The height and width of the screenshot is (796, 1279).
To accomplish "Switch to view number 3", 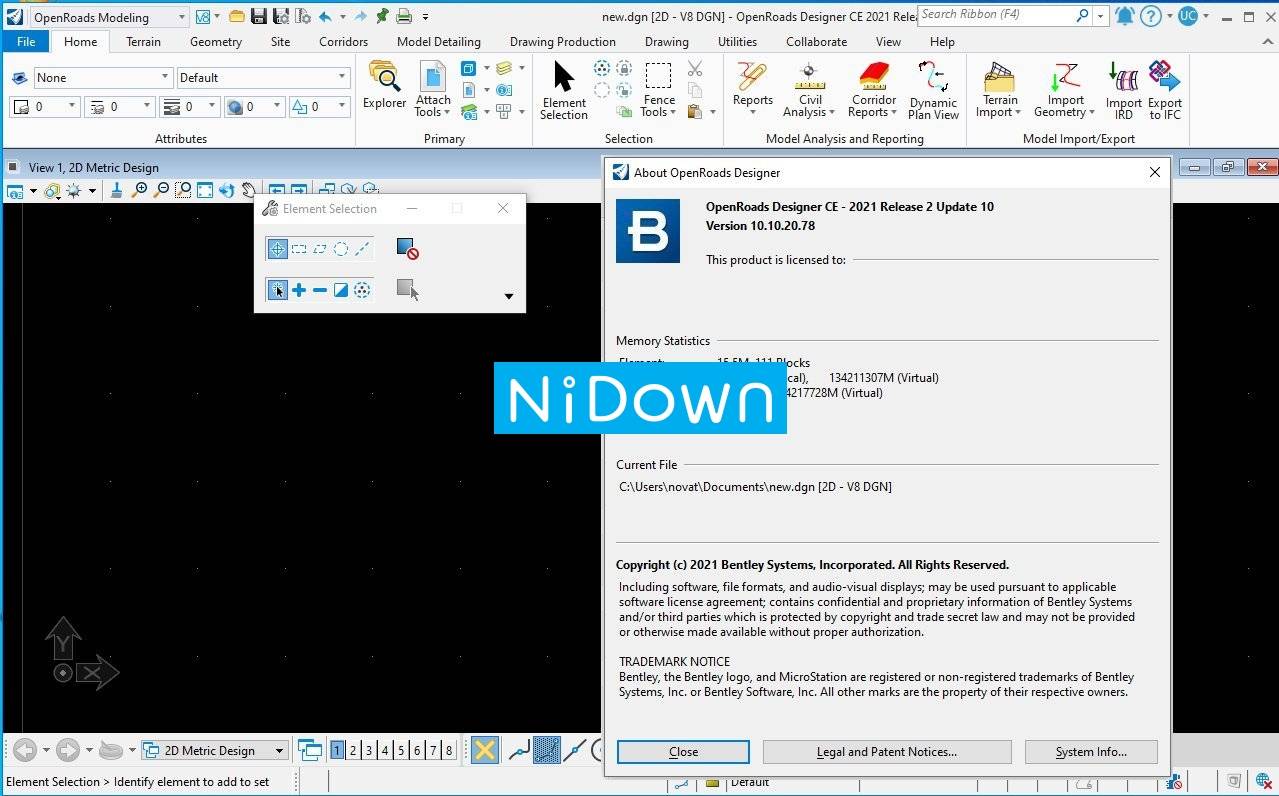I will (369, 750).
